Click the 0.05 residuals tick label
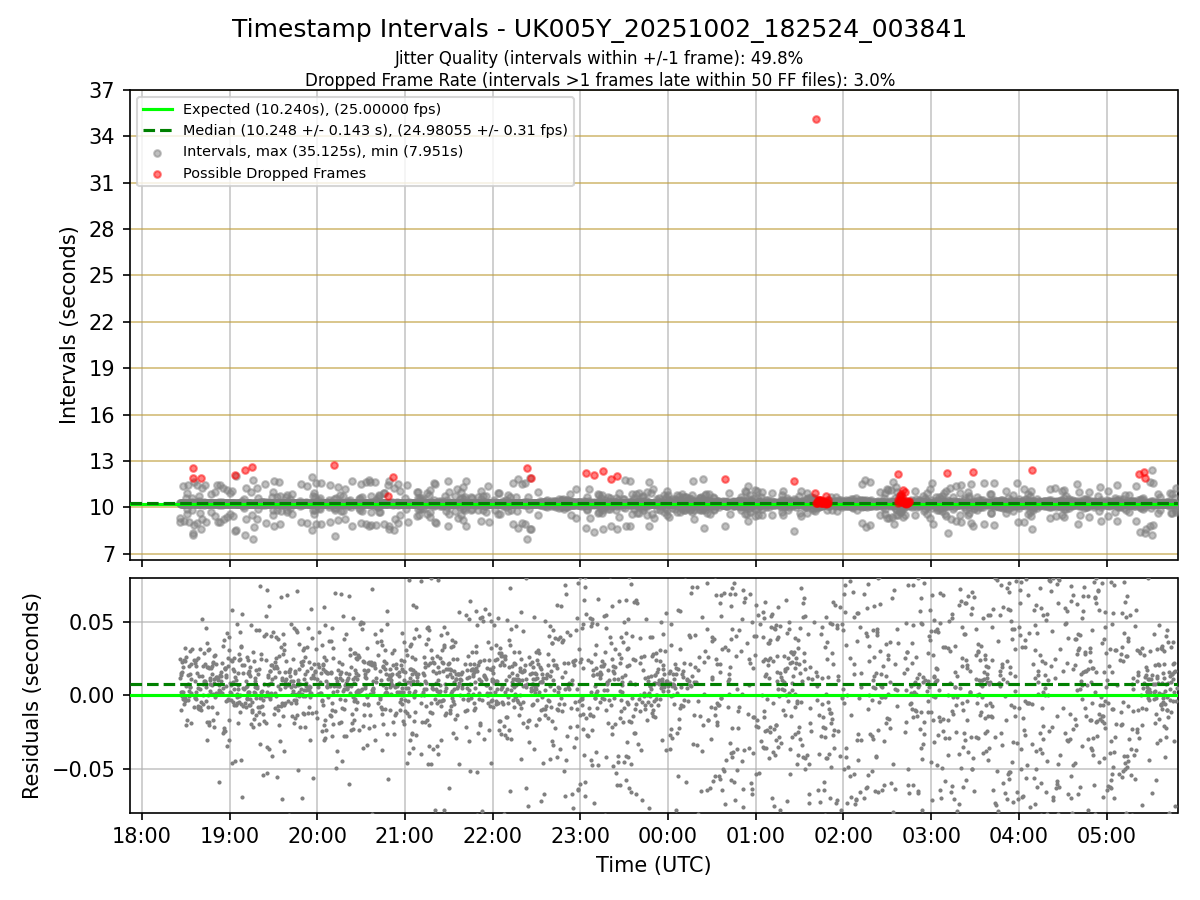 94,622
